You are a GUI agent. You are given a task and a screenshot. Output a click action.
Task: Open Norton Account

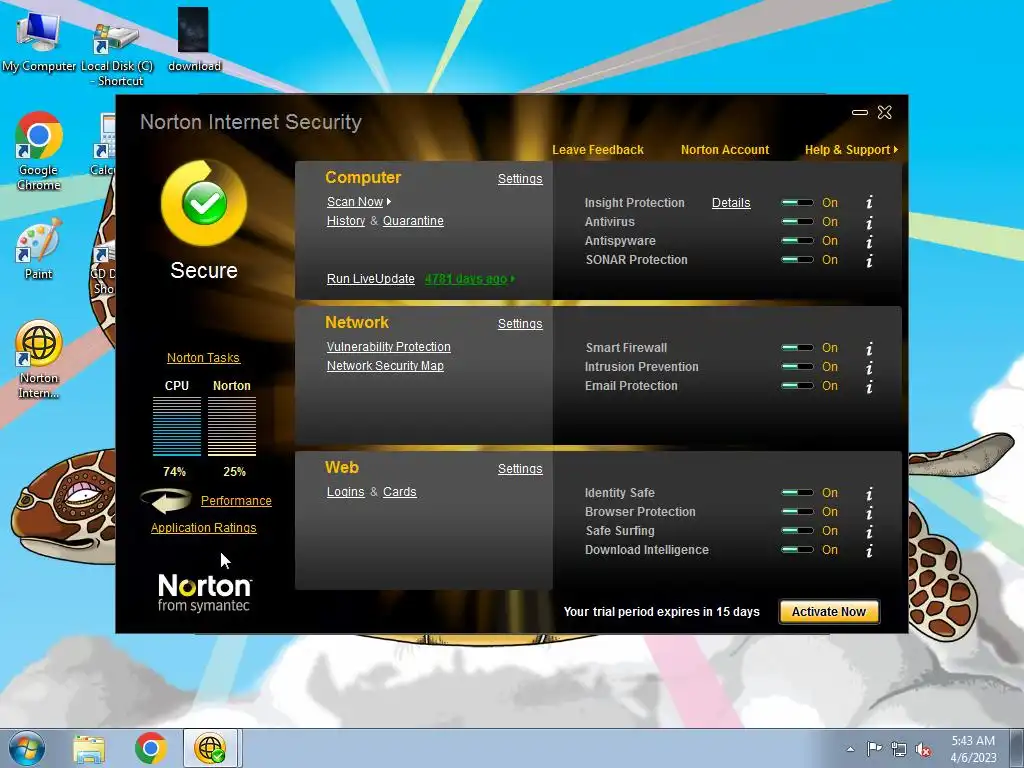point(725,150)
